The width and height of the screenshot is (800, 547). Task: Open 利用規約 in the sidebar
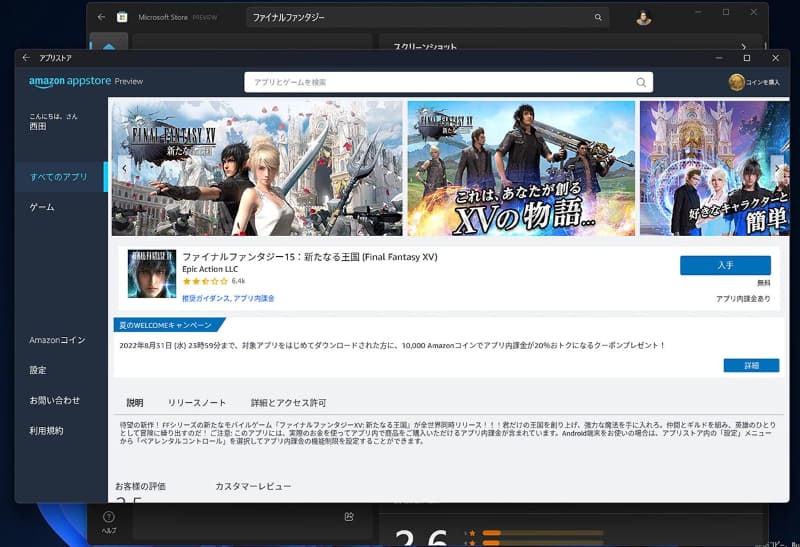tap(46, 431)
